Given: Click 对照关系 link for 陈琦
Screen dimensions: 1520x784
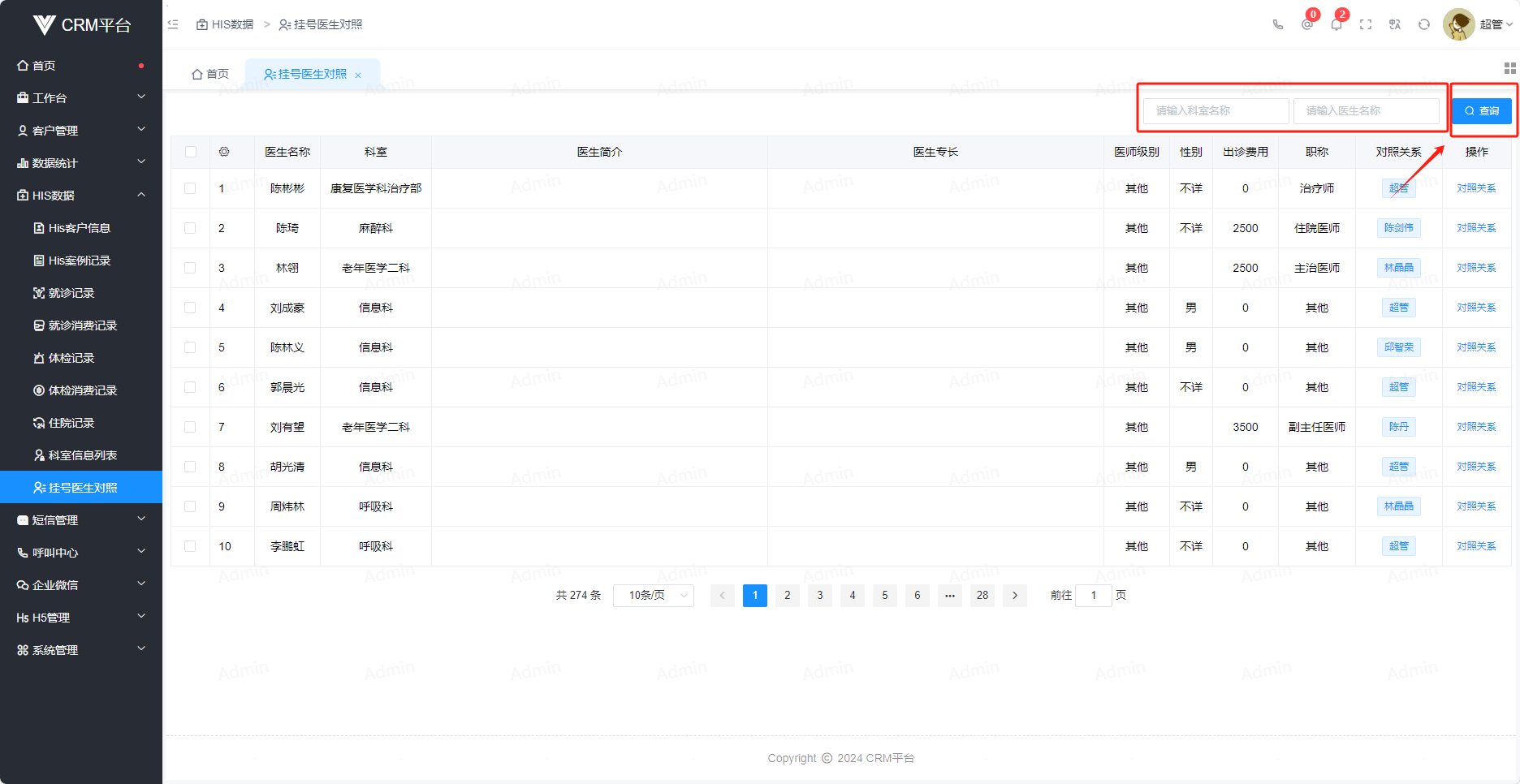Looking at the screenshot, I should [x=1476, y=228].
